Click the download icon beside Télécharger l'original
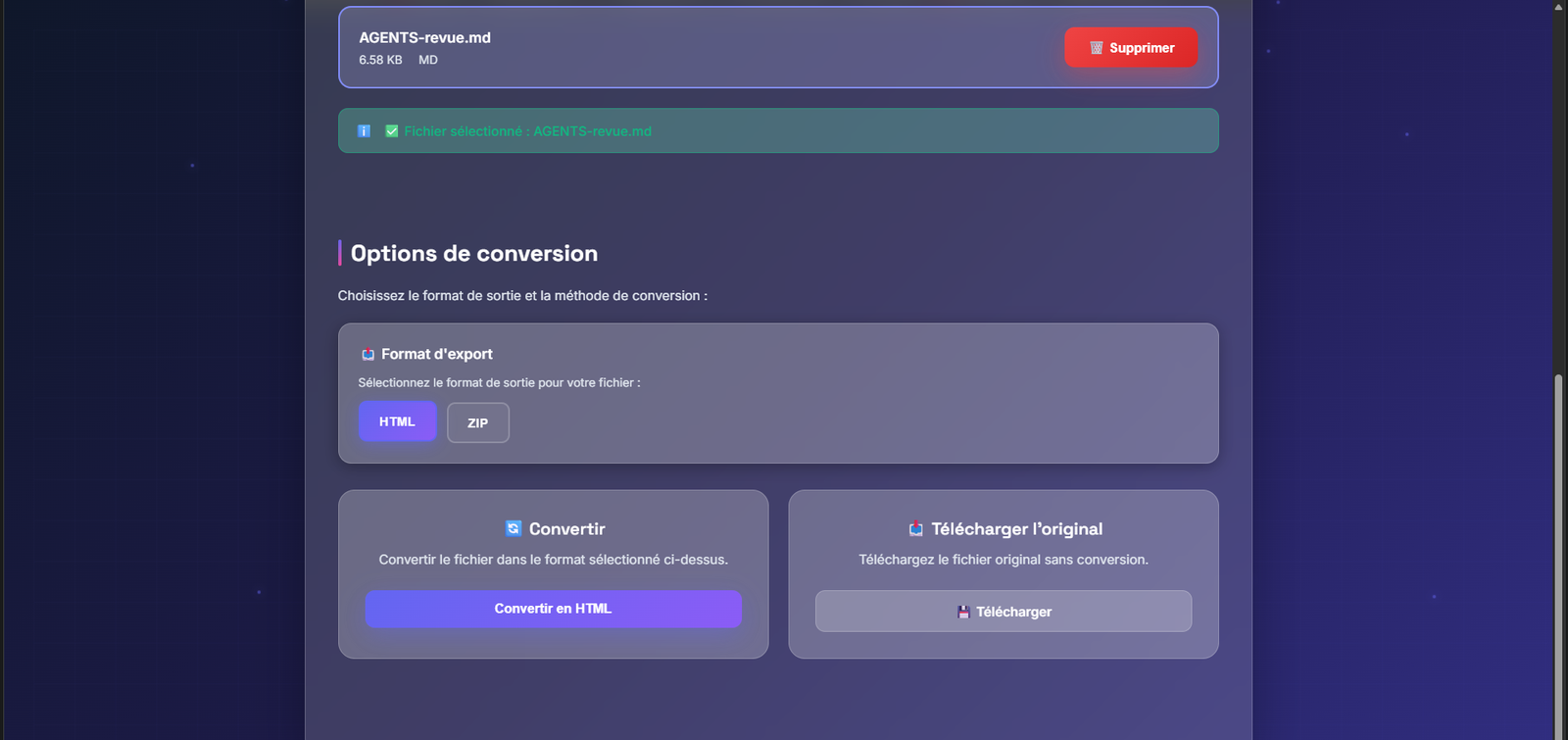This screenshot has width=1568, height=740. (x=916, y=529)
